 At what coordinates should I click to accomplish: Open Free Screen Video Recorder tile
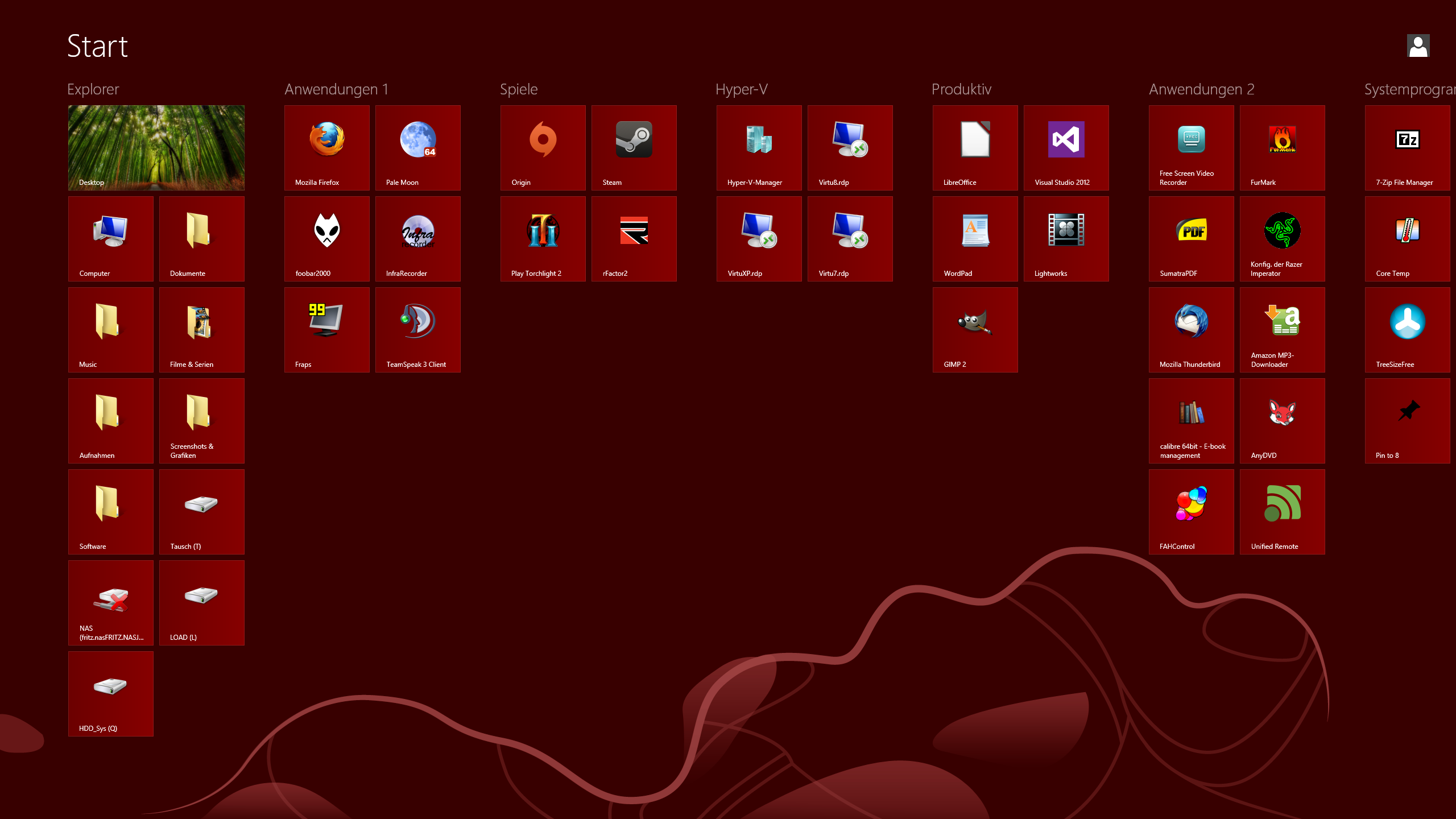point(1192,148)
